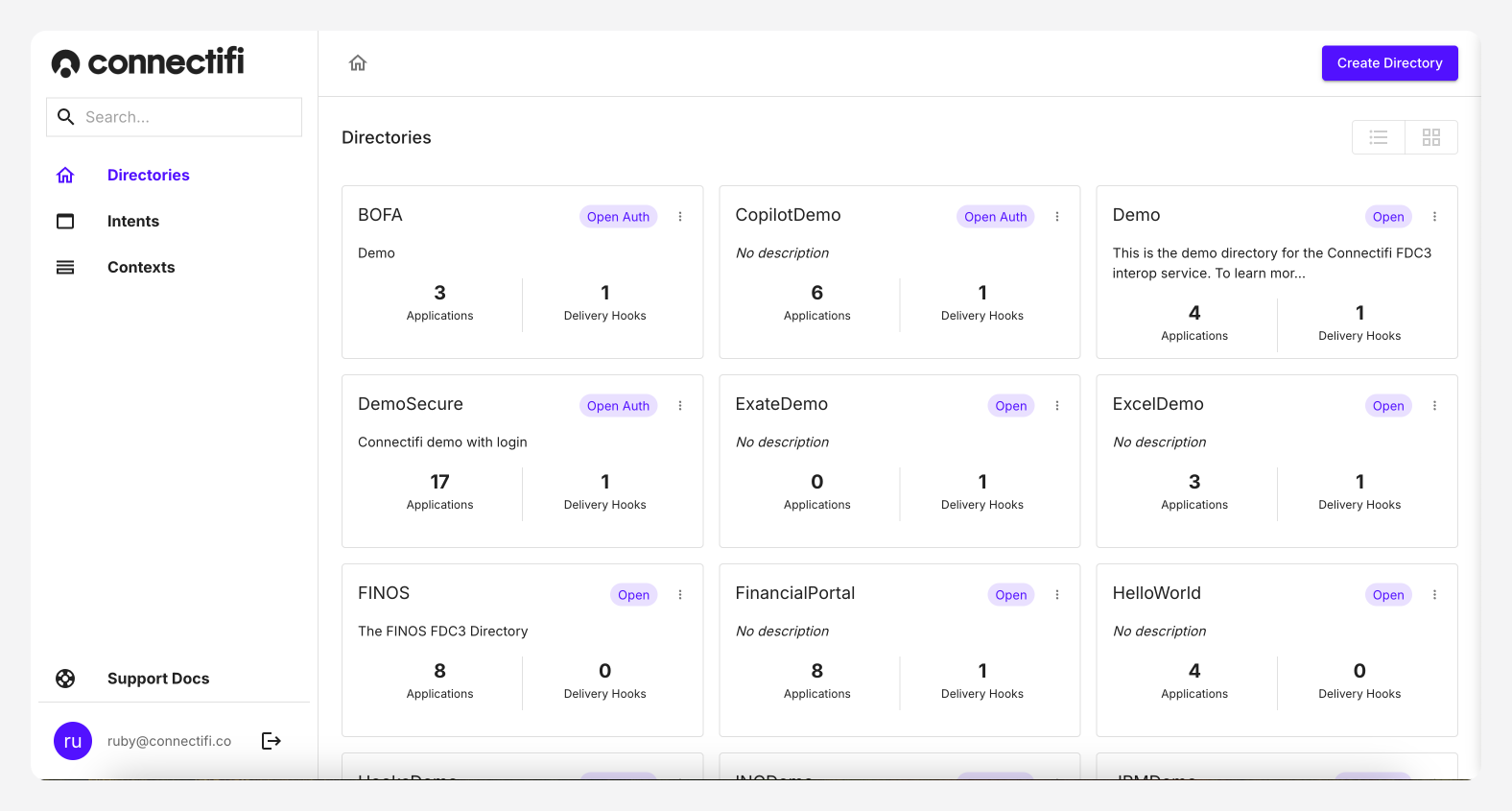Open the FinancialPortal directory title
1512x811 pixels.
tap(794, 593)
